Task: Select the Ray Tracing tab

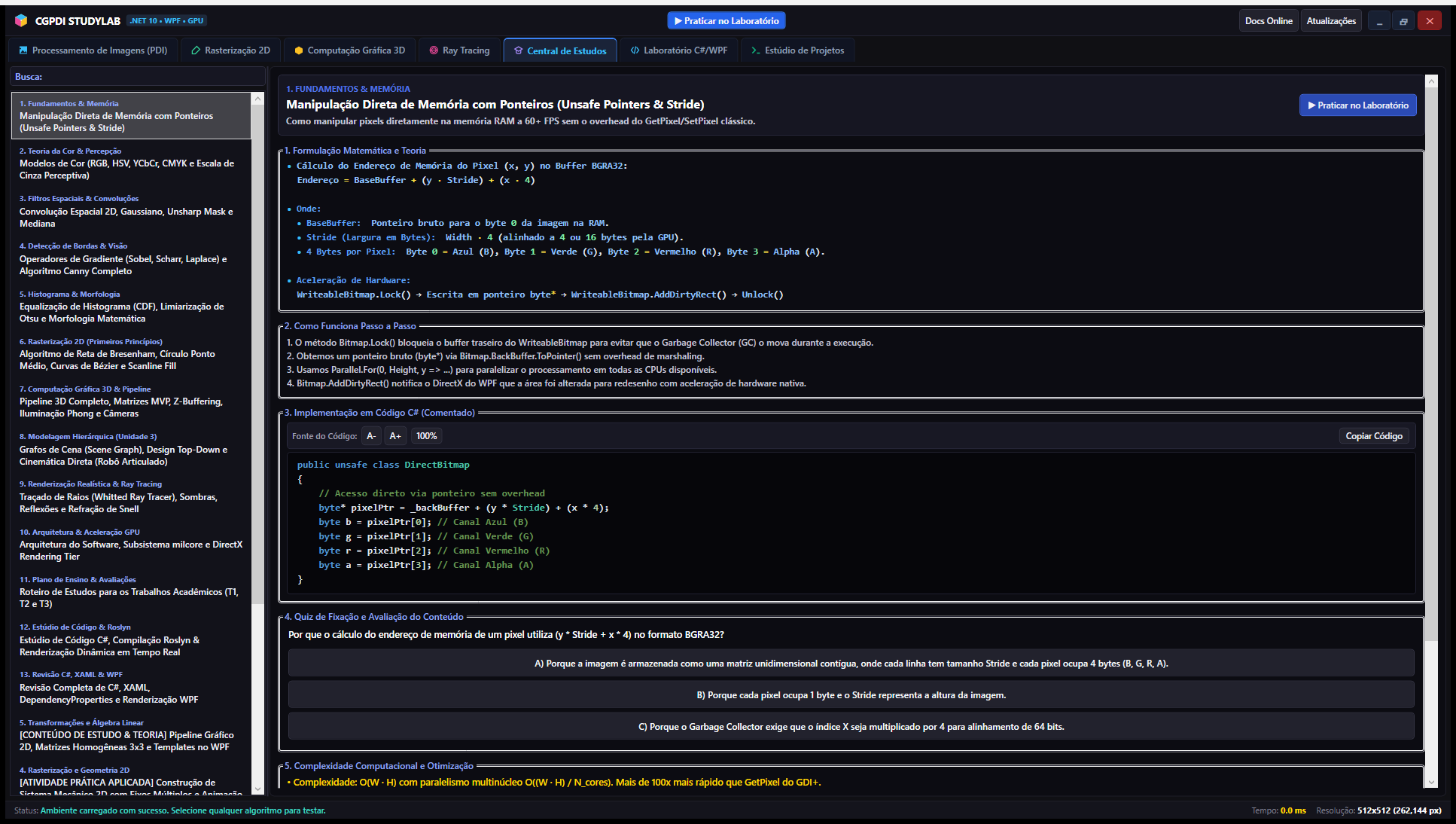Action: point(459,50)
